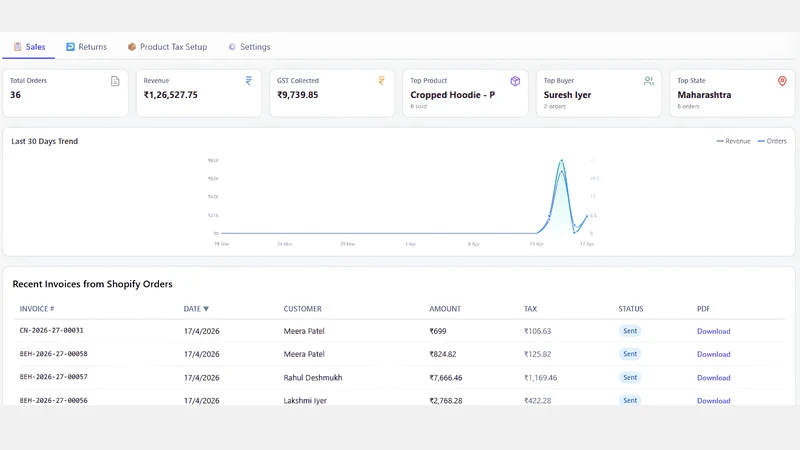Click the blue rupee icon in Revenue card
The width and height of the screenshot is (800, 450).
pos(248,81)
